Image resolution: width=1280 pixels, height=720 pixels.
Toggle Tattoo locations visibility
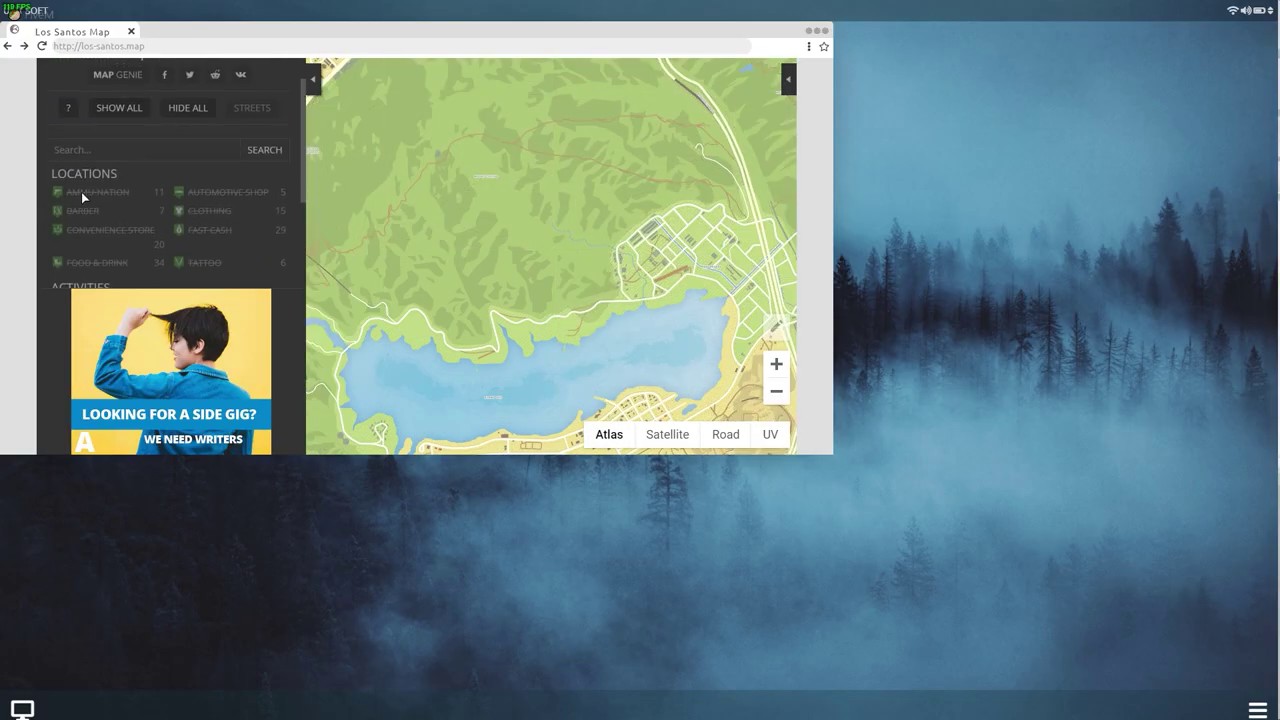230,263
